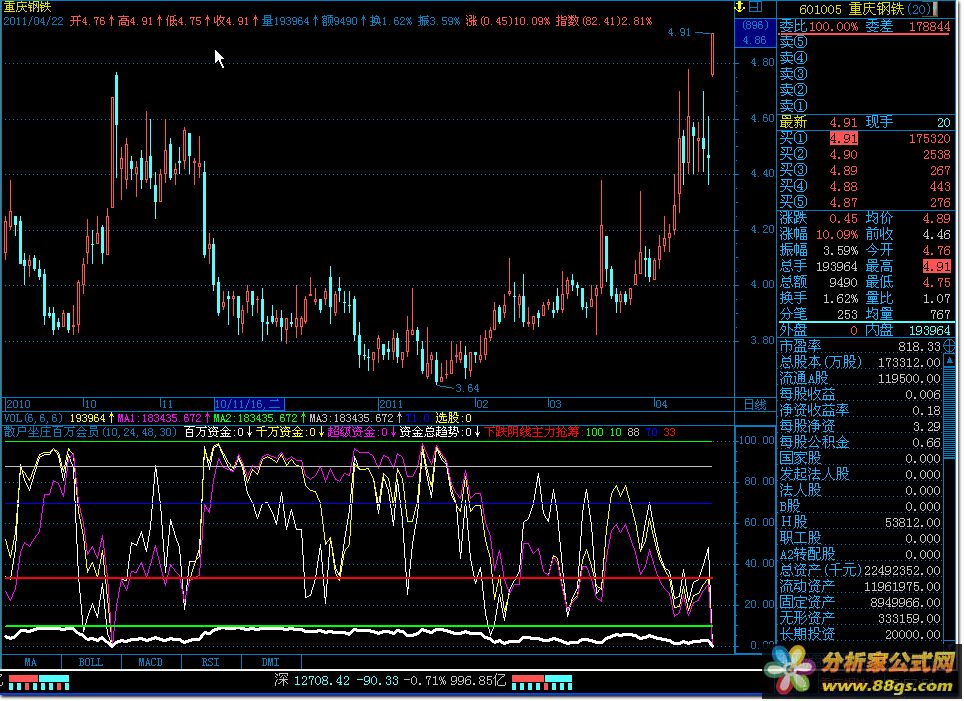Click the 委比 100.00% value

point(834,26)
